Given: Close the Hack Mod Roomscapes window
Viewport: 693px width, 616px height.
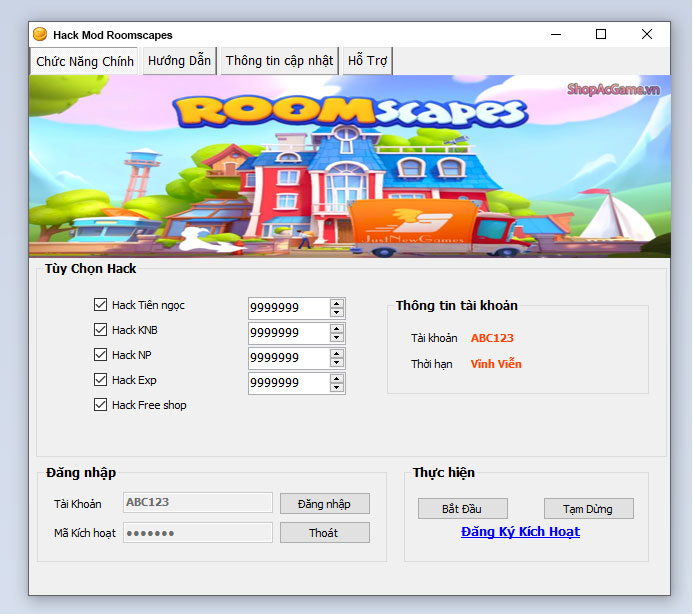Looking at the screenshot, I should click(x=647, y=34).
